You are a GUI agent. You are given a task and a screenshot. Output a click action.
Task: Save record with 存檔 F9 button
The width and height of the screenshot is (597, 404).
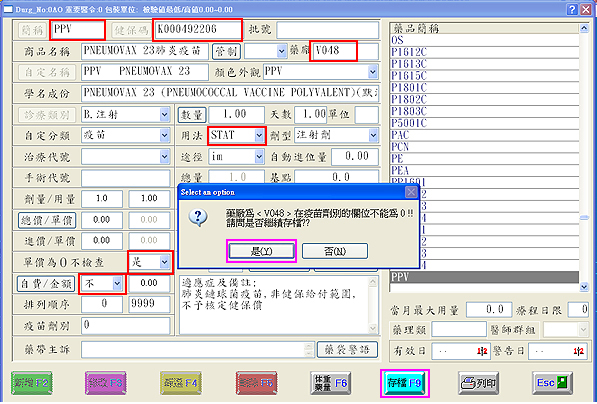(405, 383)
